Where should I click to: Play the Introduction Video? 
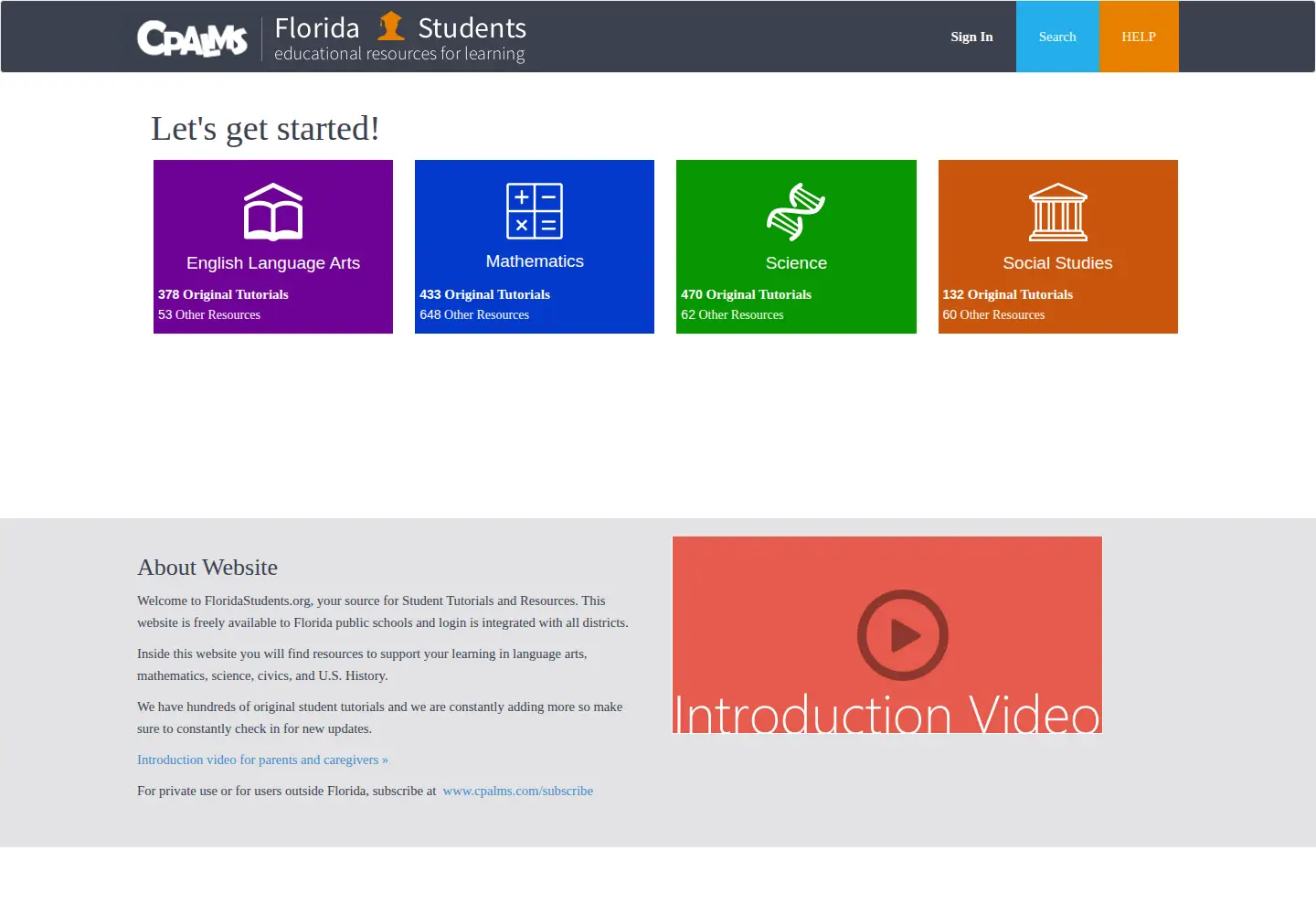(x=903, y=635)
